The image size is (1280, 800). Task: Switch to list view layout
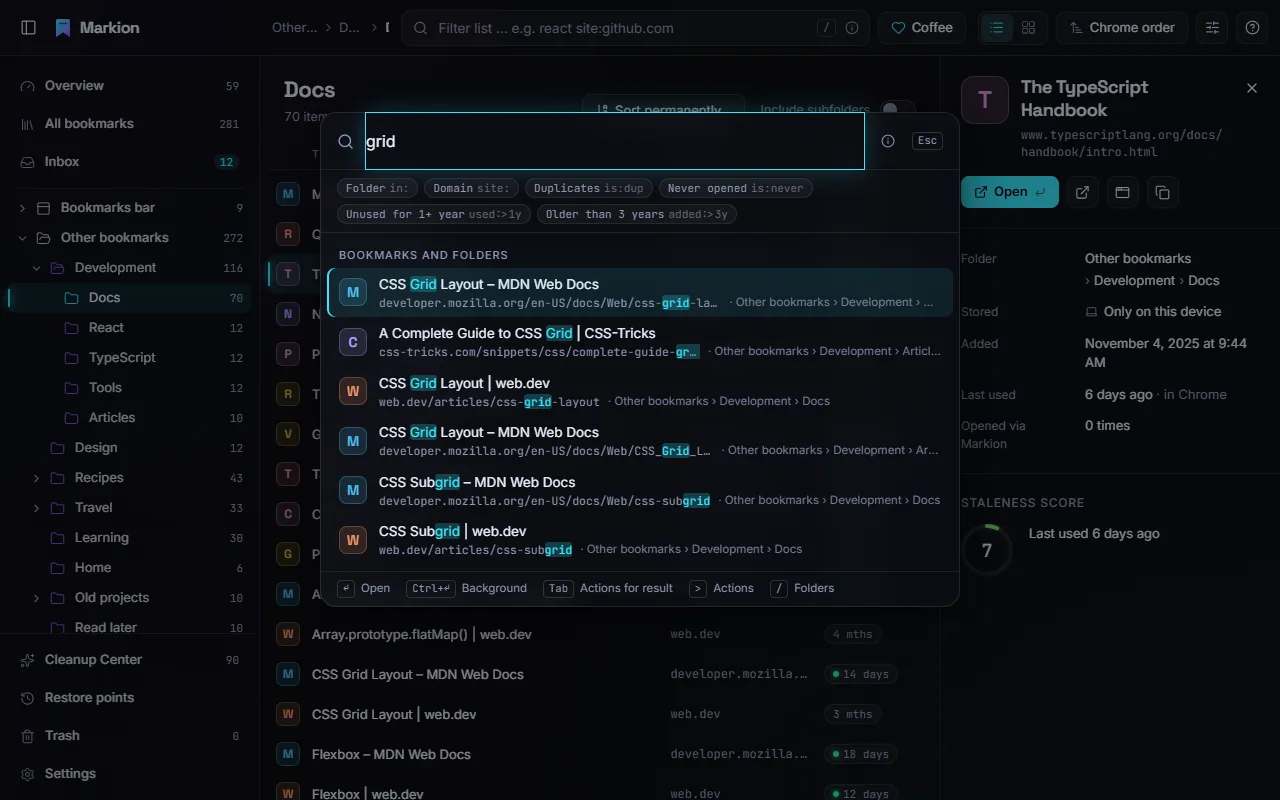tap(996, 28)
